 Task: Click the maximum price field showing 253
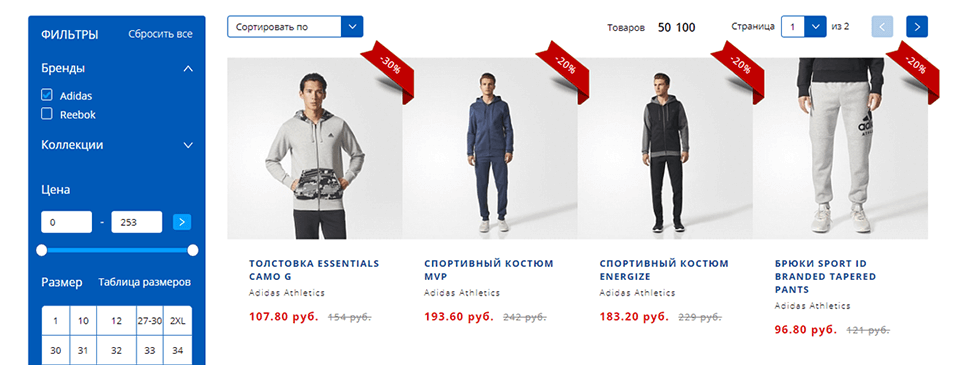[x=137, y=222]
